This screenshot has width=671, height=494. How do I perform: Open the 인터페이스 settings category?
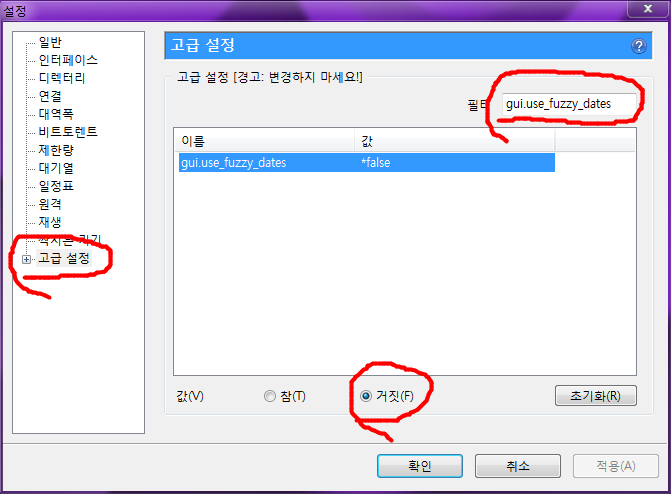68,60
